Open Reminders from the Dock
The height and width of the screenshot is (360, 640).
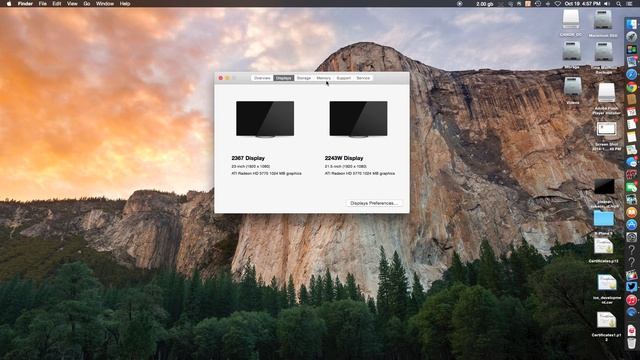coord(631,124)
